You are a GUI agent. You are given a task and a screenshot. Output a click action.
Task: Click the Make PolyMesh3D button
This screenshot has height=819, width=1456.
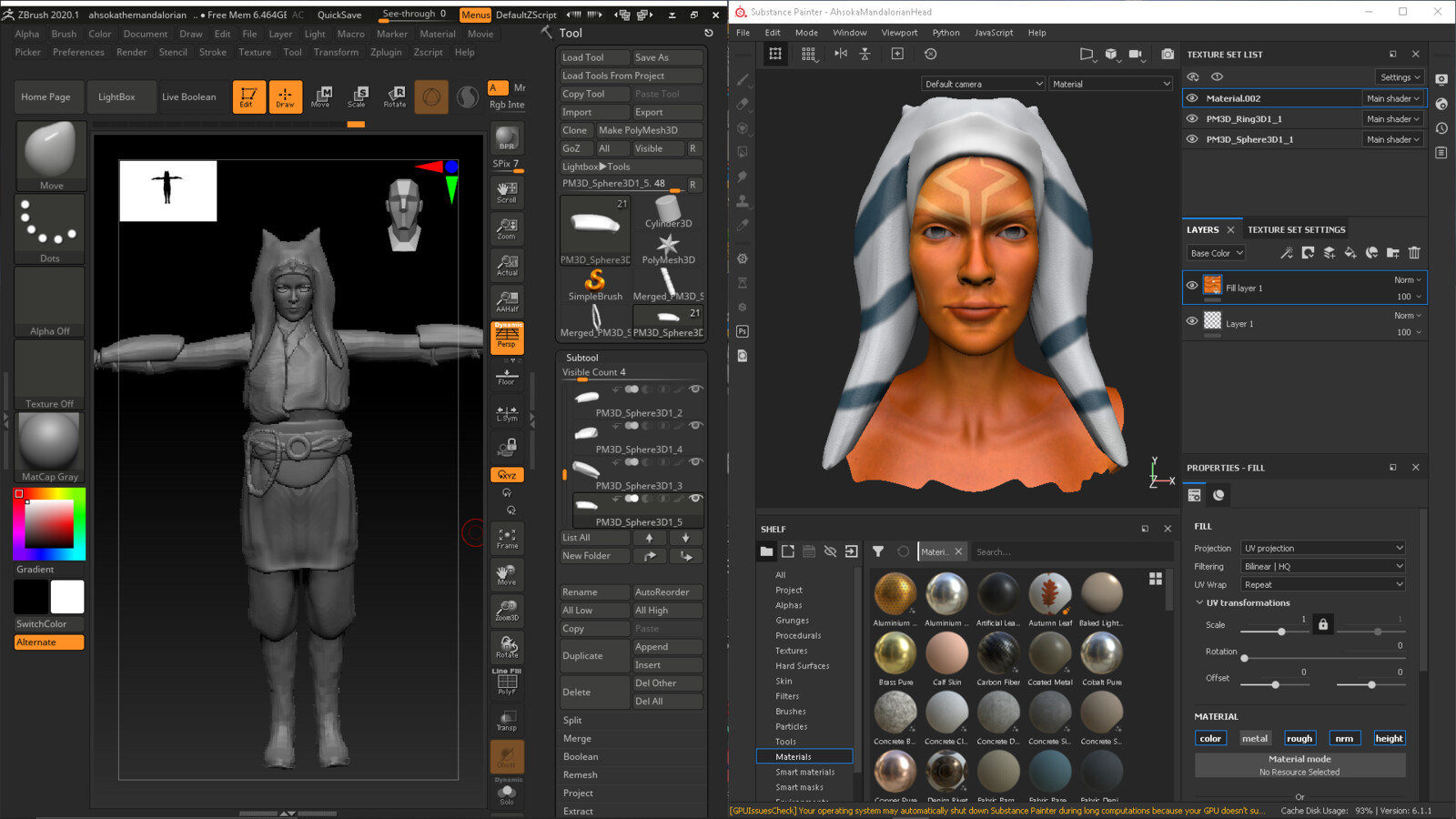pyautogui.click(x=650, y=130)
